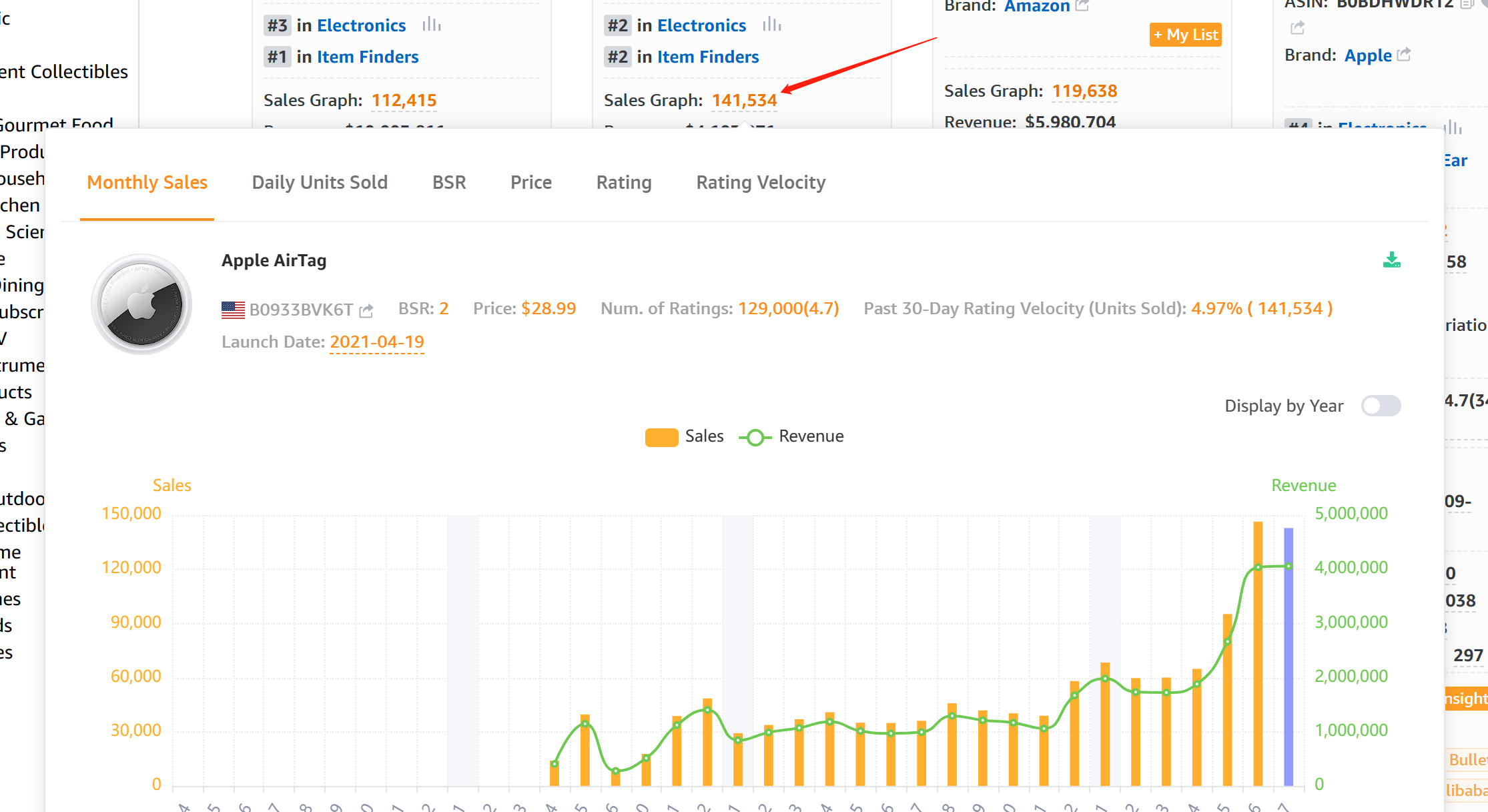Screen dimensions: 1488x812
Task: Click the rating velocity value 4.97%
Action: pyautogui.click(x=1216, y=308)
